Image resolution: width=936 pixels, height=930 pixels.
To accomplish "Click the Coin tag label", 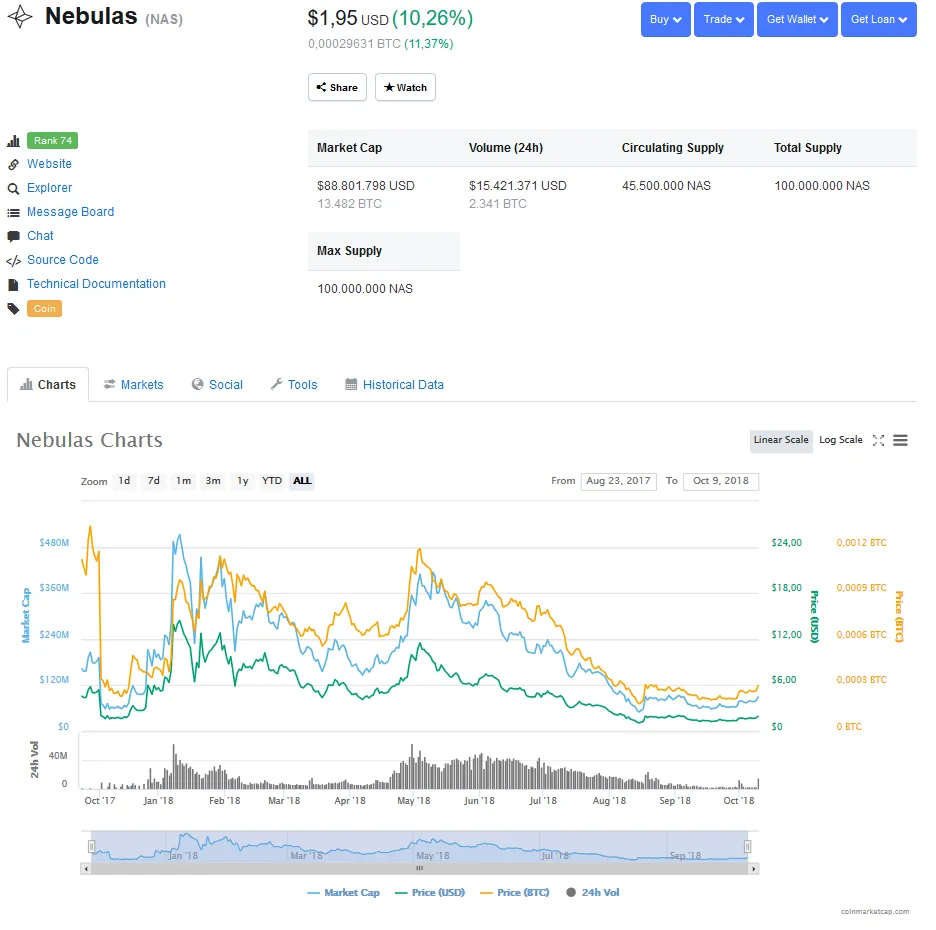I will [44, 309].
